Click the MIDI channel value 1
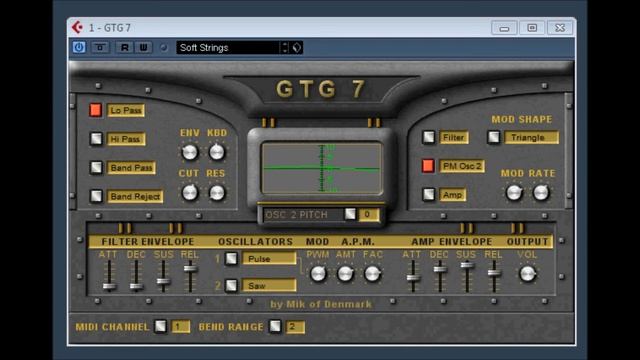 point(180,327)
